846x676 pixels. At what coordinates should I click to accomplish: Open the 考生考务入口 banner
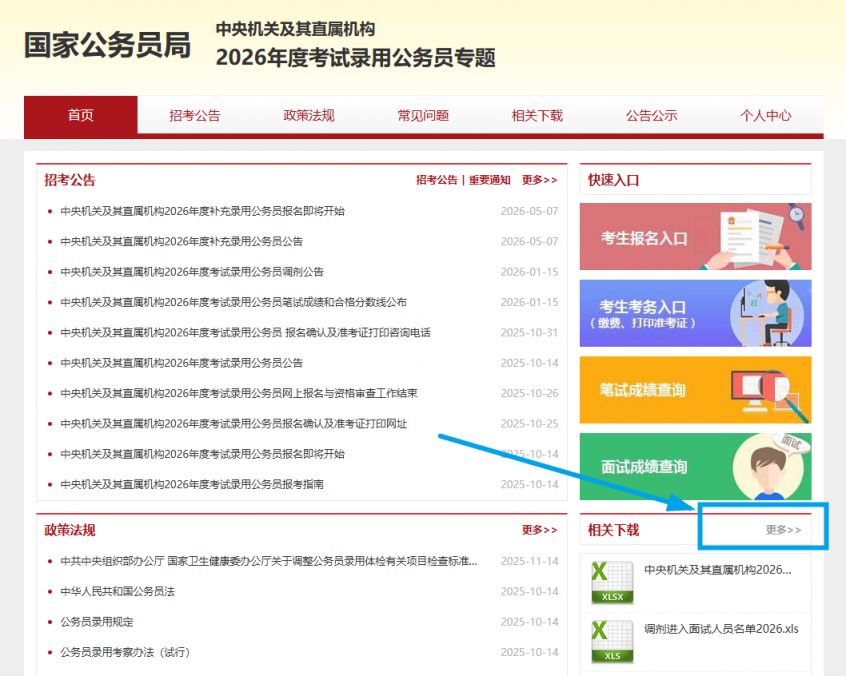click(x=695, y=313)
